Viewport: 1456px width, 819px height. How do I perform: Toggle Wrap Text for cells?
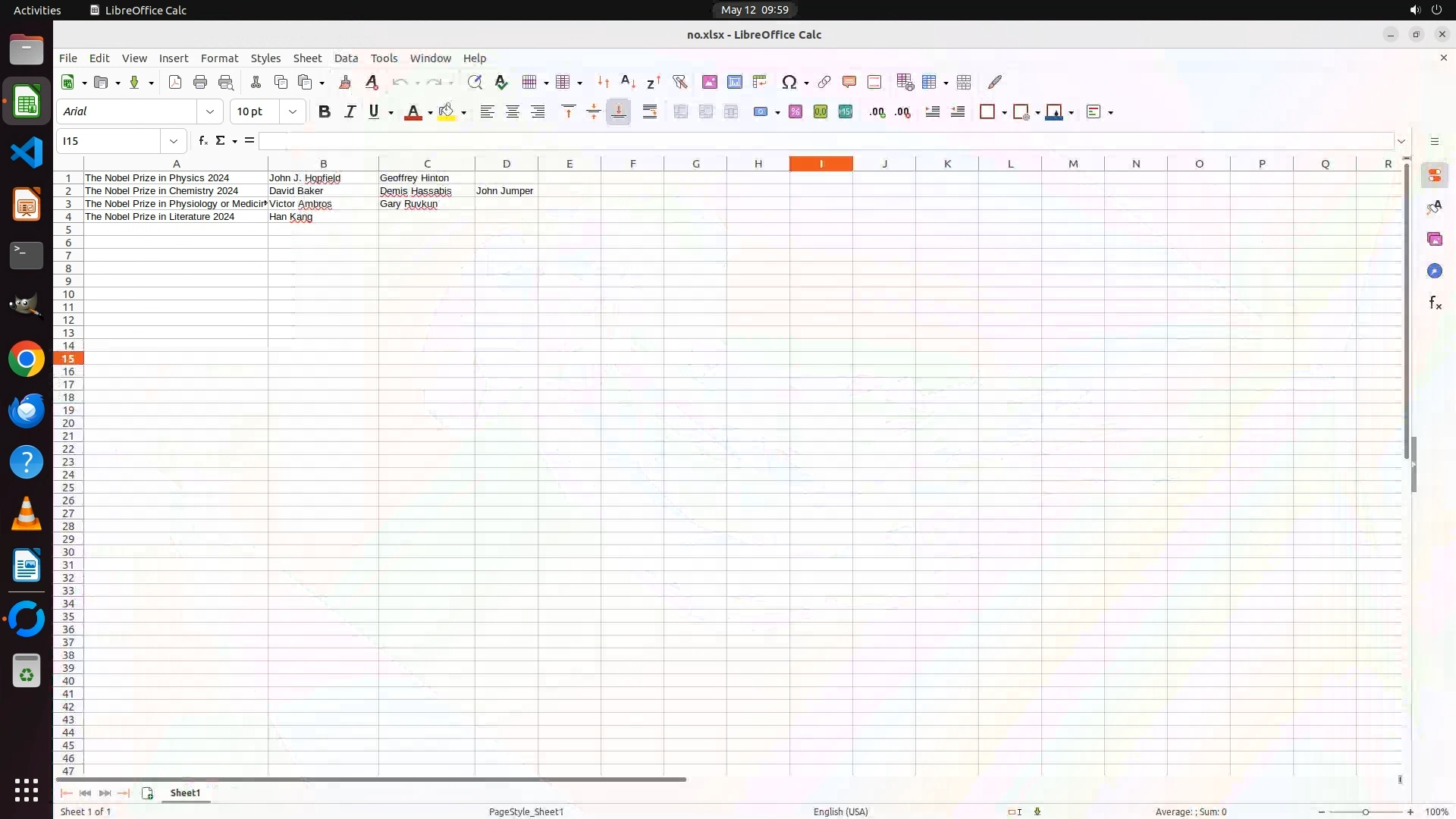[x=650, y=111]
